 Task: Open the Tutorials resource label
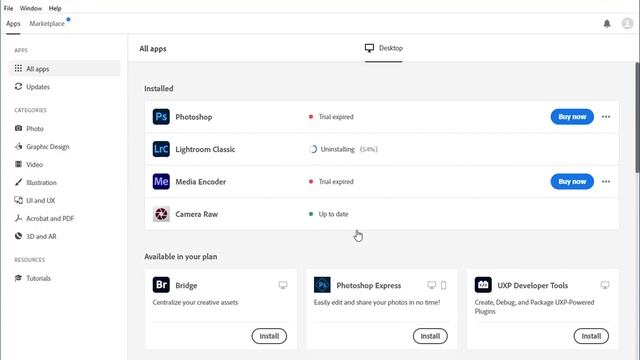point(38,278)
